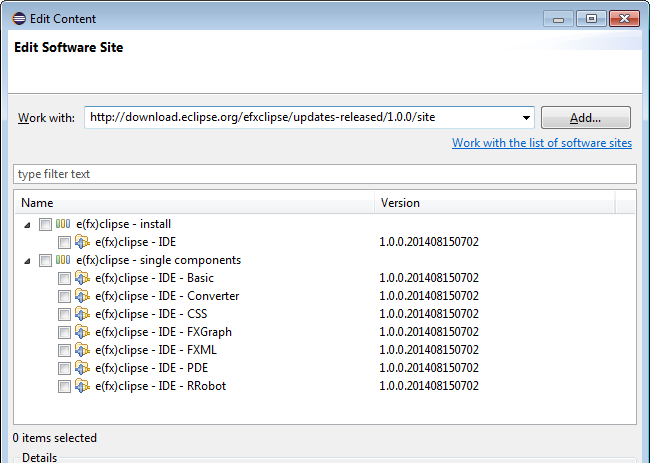
Task: Click the feature icon for IDE - FXGraph
Action: coord(82,332)
